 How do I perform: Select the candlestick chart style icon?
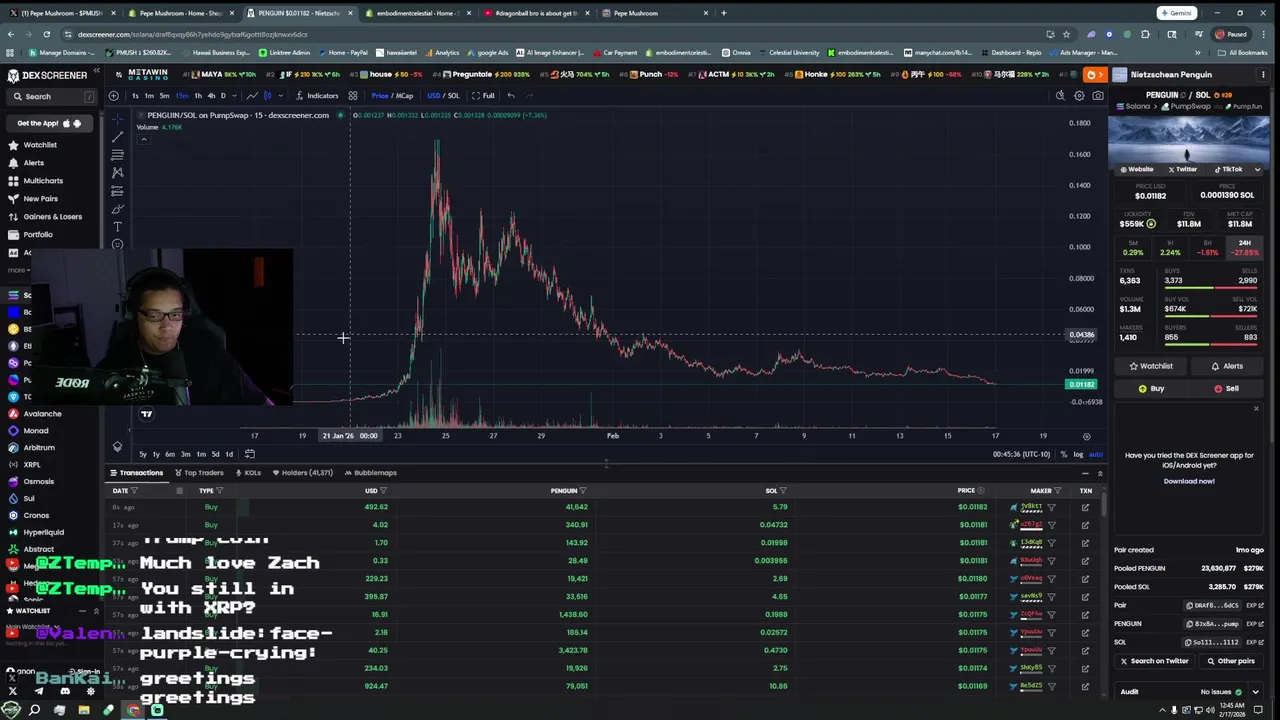267,96
